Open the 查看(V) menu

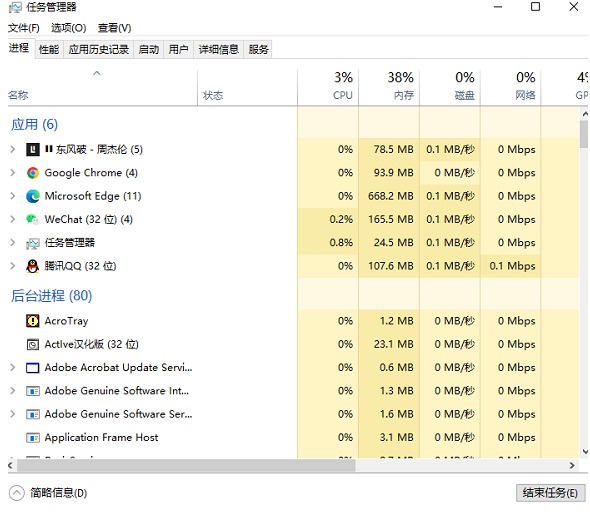point(114,28)
